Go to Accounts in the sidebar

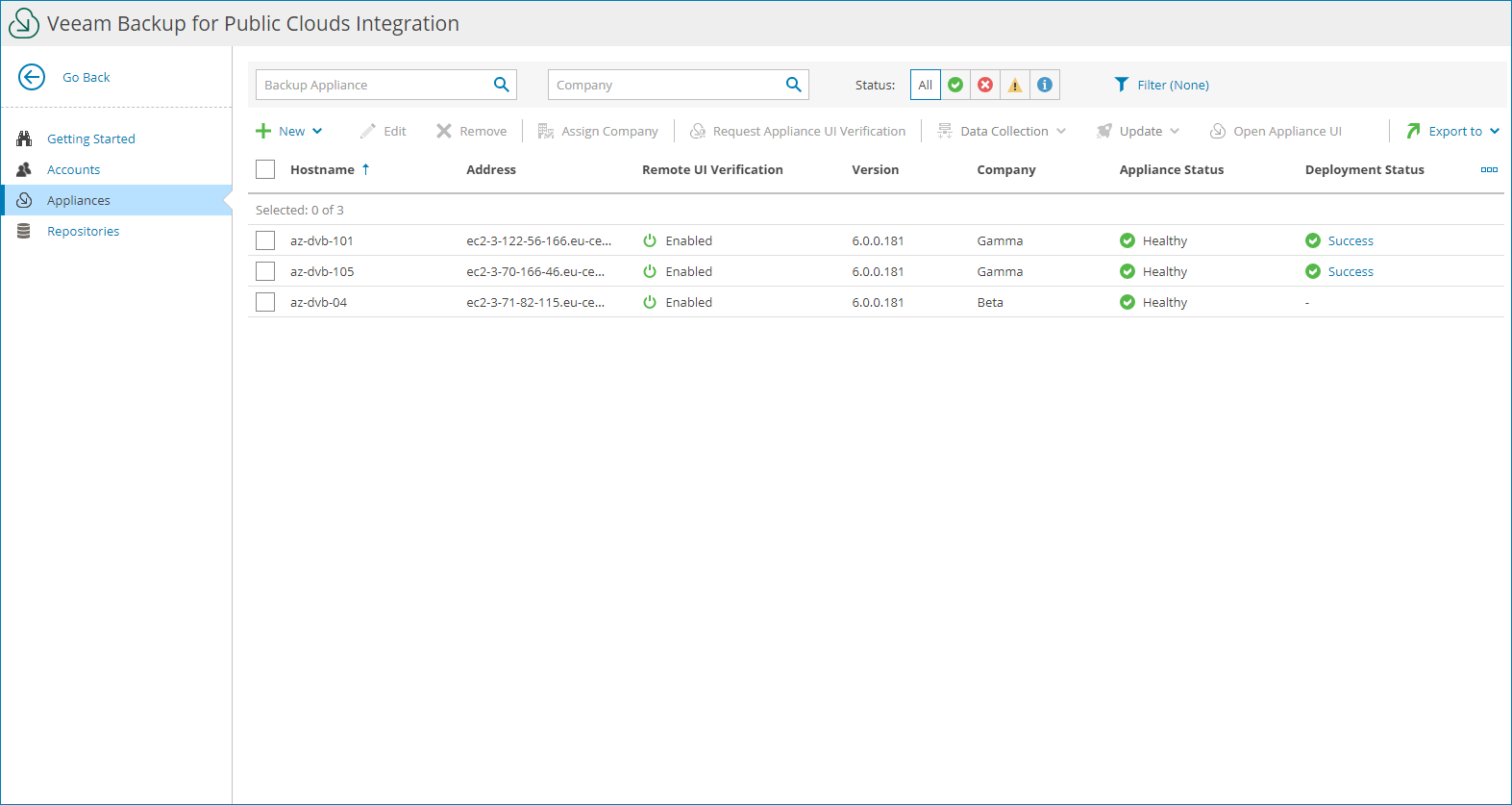pyautogui.click(x=73, y=169)
